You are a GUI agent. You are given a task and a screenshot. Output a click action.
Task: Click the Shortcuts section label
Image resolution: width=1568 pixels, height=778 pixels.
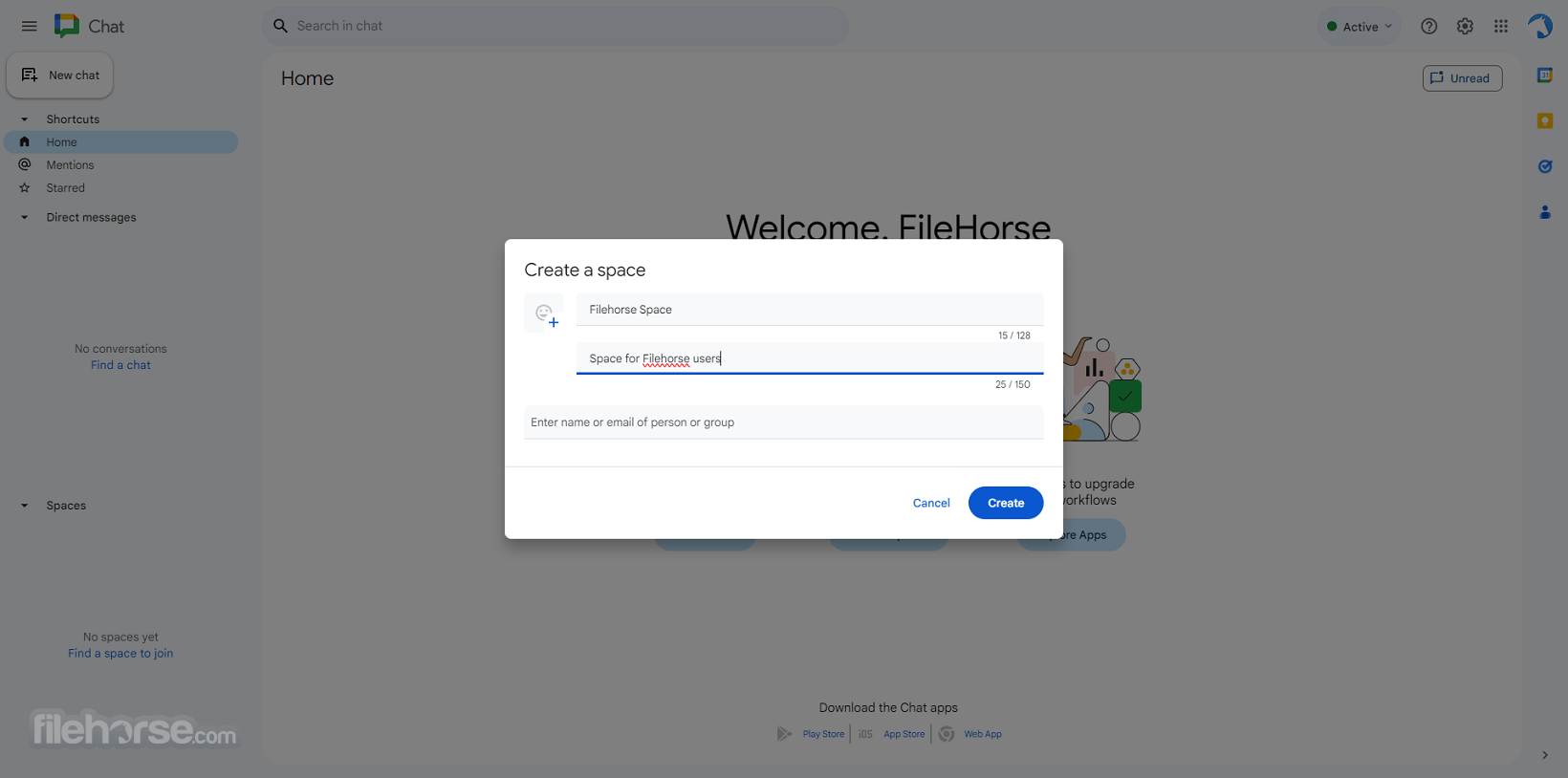pos(73,119)
